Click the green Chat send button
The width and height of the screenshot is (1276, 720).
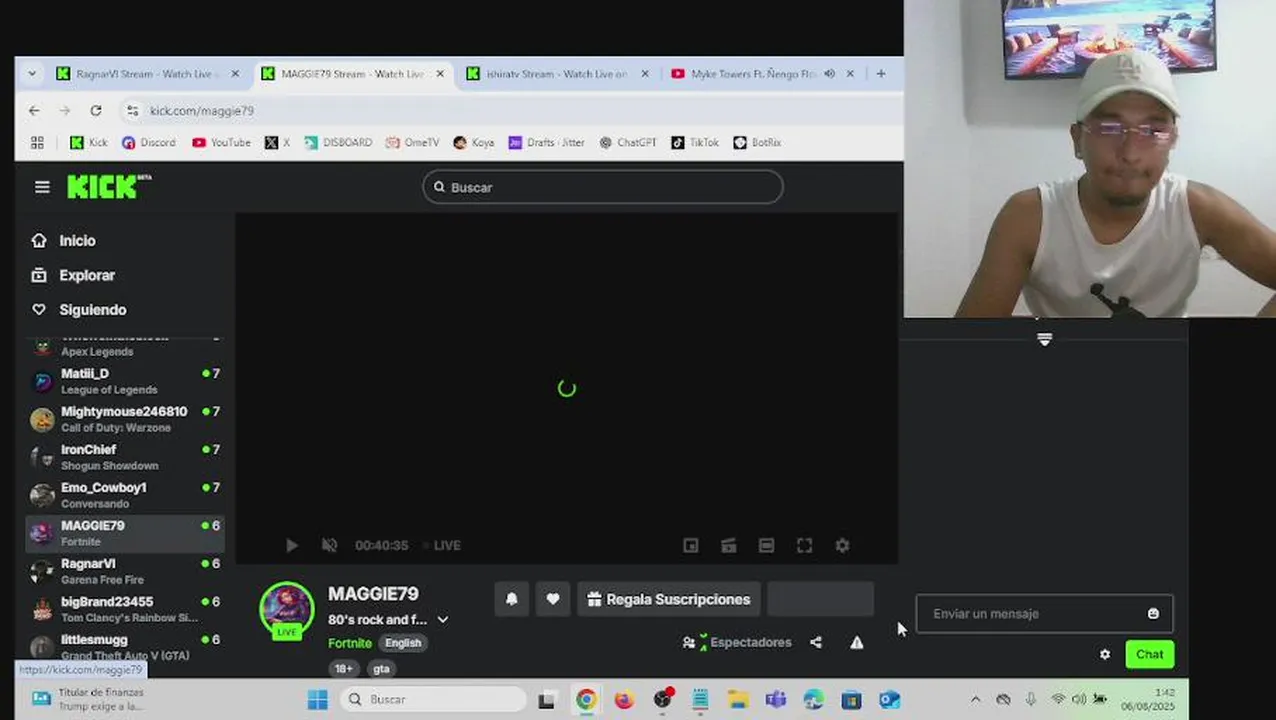[x=1149, y=654]
